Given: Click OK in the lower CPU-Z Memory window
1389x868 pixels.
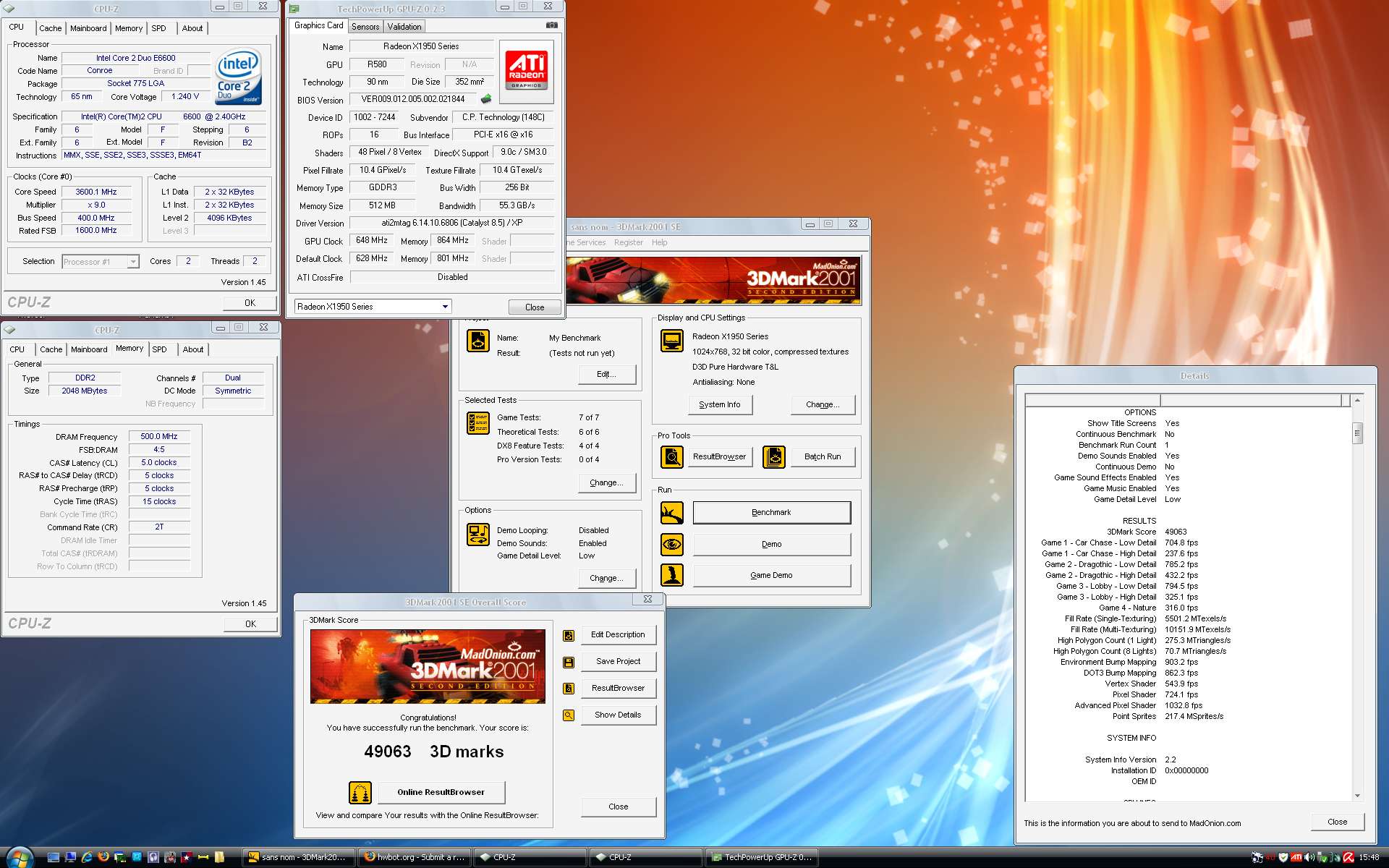Looking at the screenshot, I should coord(250,624).
